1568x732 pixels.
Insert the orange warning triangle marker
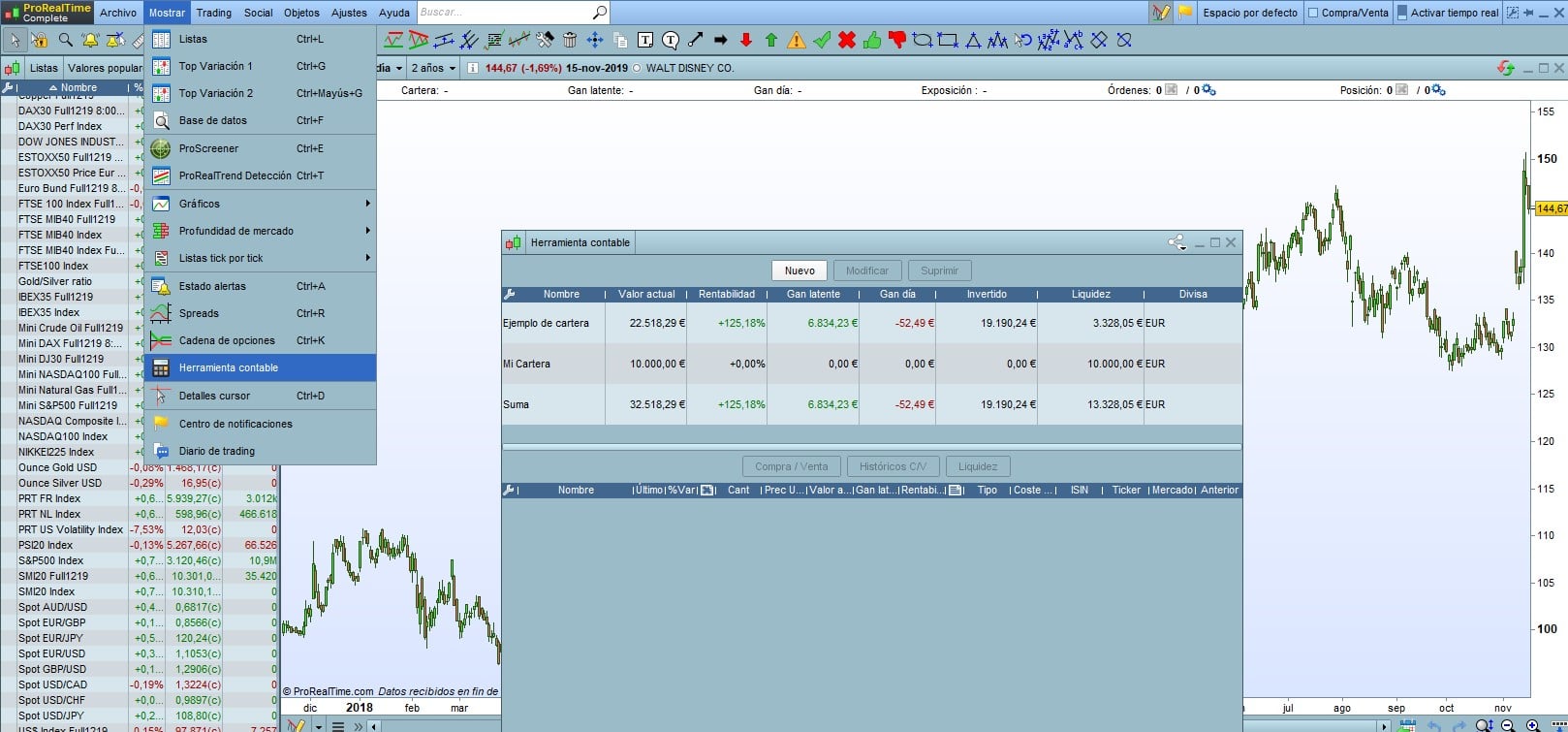(797, 40)
